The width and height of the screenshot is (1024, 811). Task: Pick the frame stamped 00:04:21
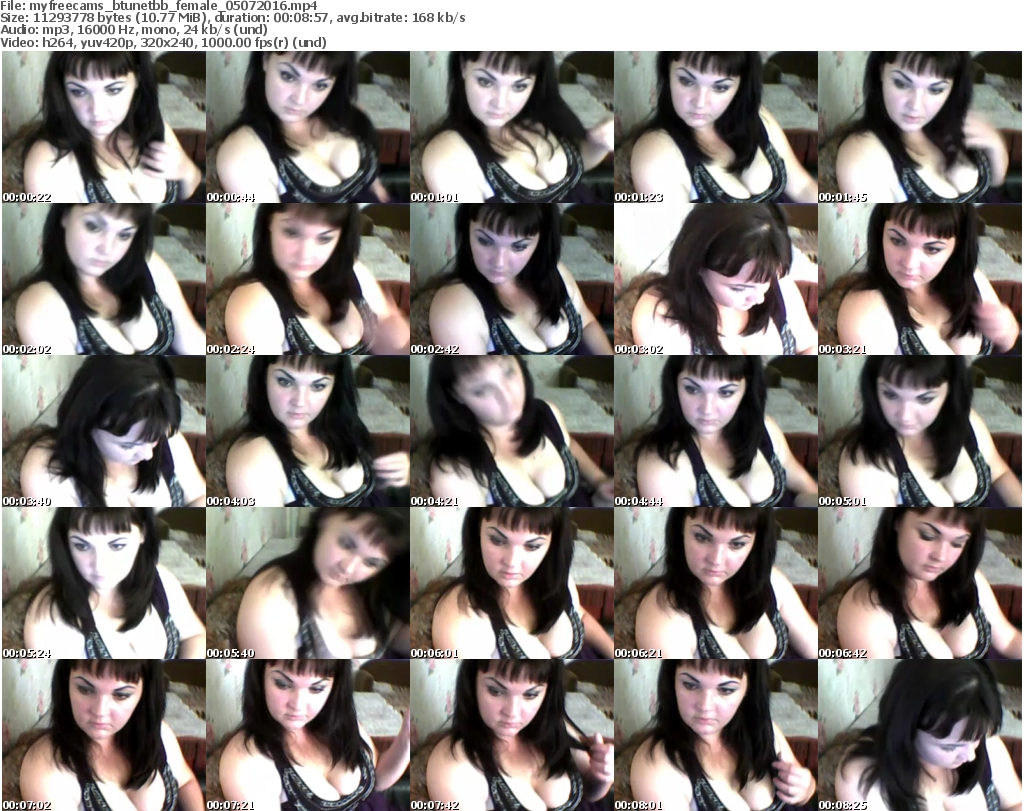pyautogui.click(x=511, y=431)
